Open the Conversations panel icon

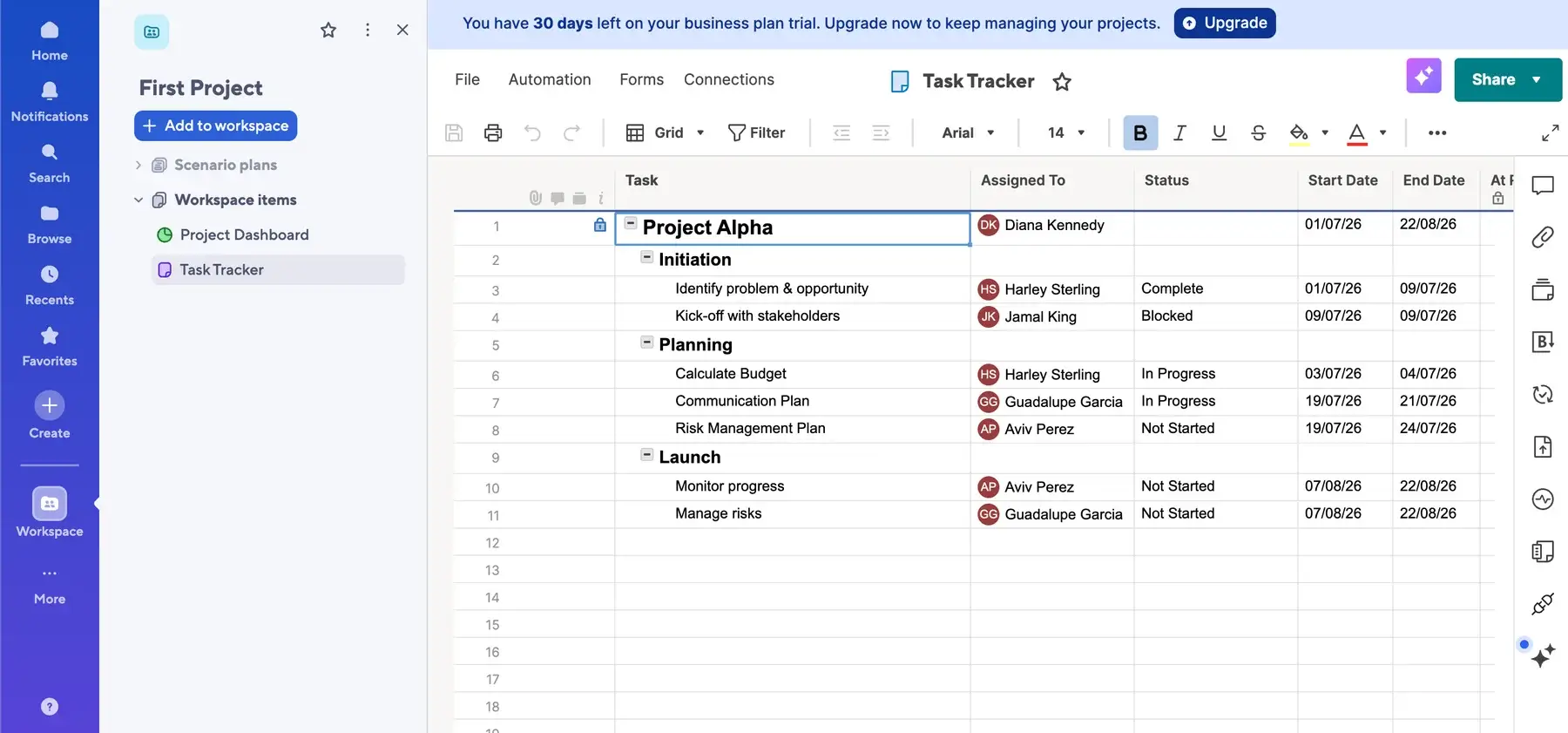click(x=1543, y=185)
